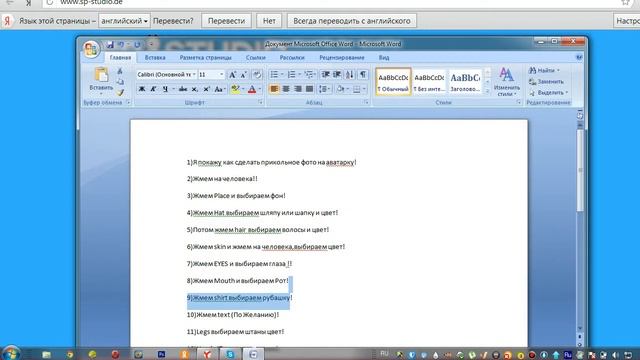640x360 pixels.
Task: Apply the Без интервала style
Action: pos(429,82)
